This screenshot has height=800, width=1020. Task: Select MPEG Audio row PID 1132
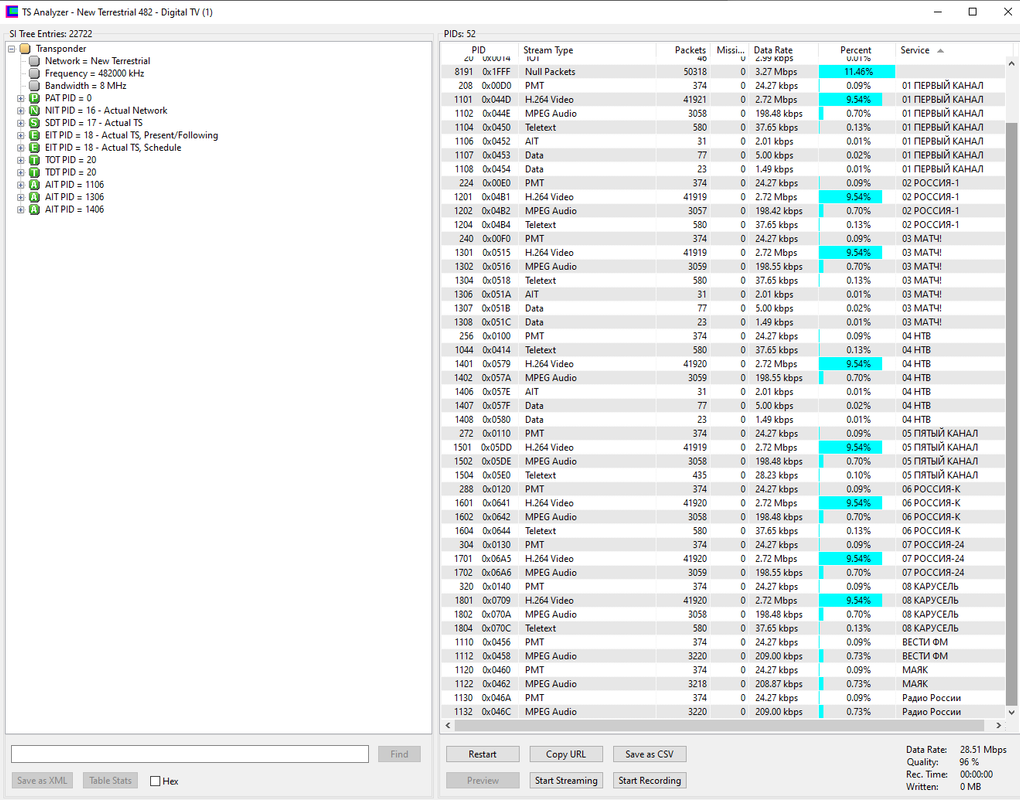[723, 712]
